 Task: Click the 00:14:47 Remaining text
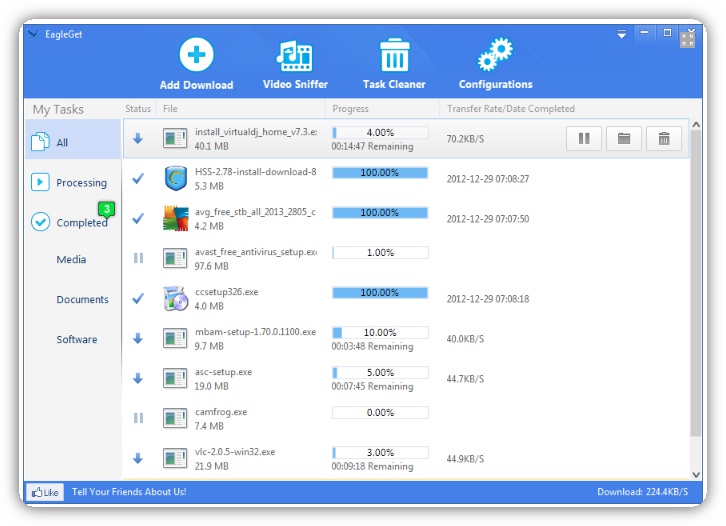[x=372, y=146]
